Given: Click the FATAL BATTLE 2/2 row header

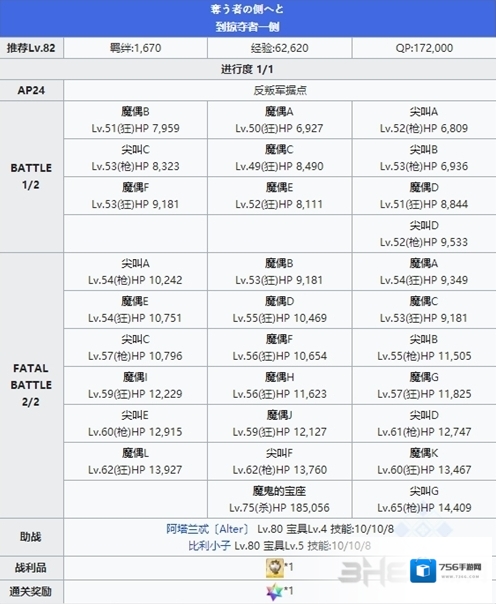Looking at the screenshot, I should coord(31,385).
